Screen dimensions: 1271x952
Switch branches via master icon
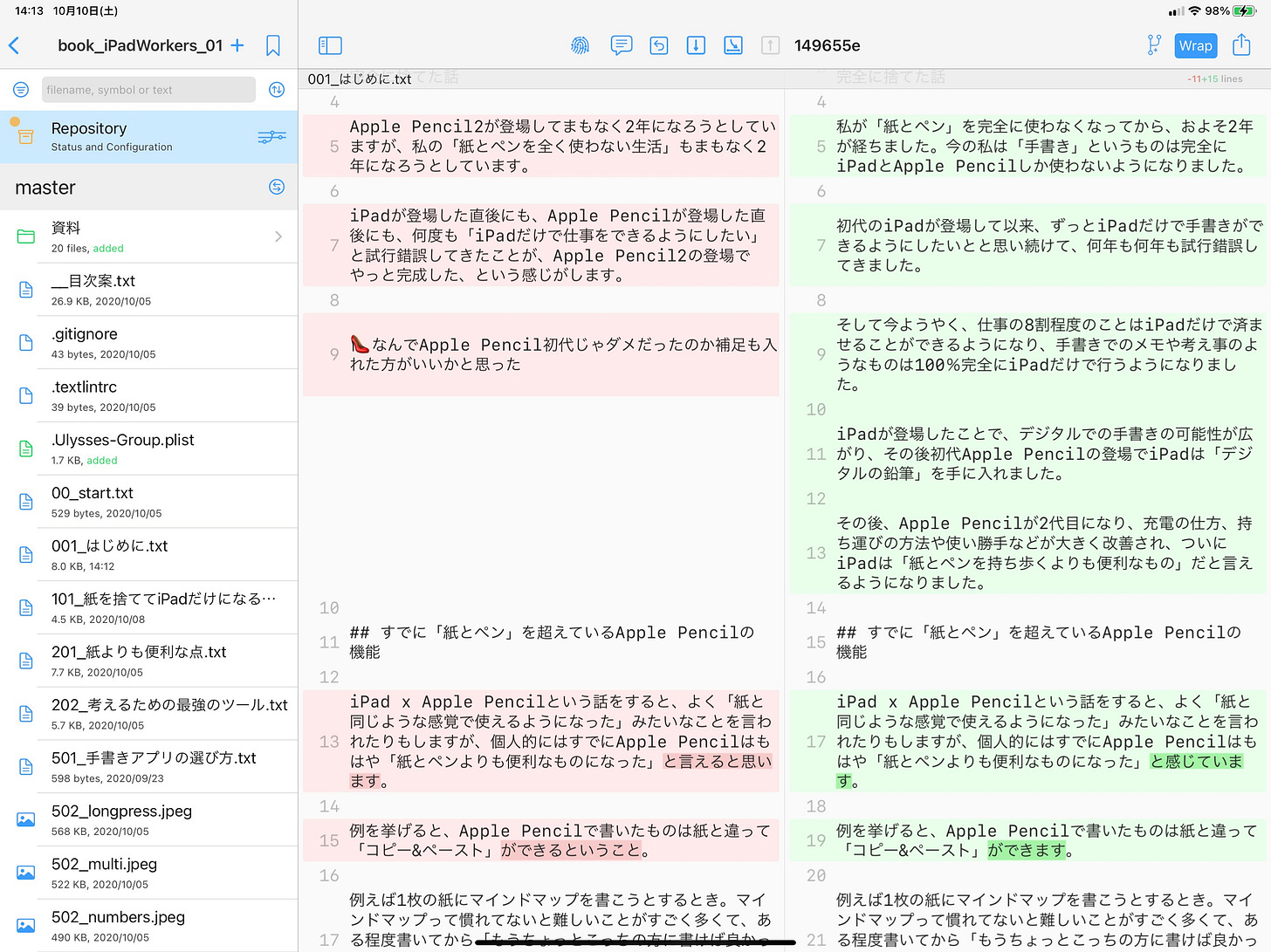tap(277, 187)
